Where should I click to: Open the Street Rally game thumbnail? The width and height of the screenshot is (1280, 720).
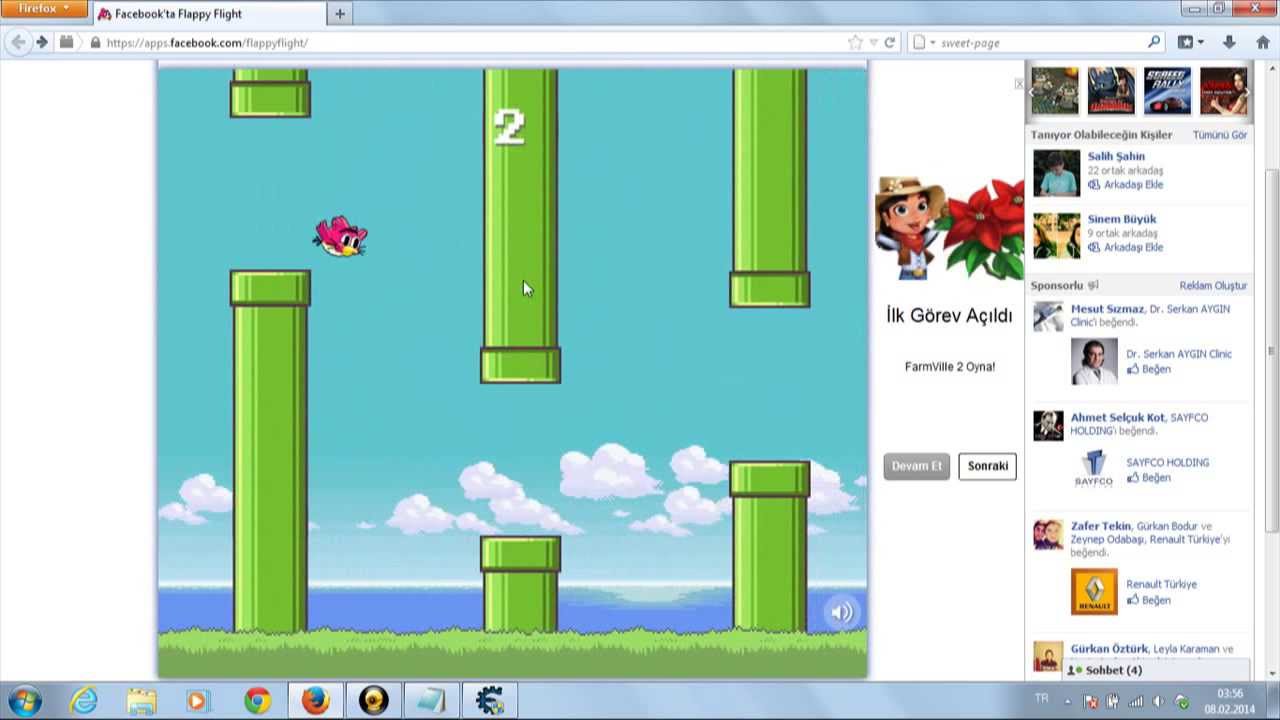pos(1167,92)
